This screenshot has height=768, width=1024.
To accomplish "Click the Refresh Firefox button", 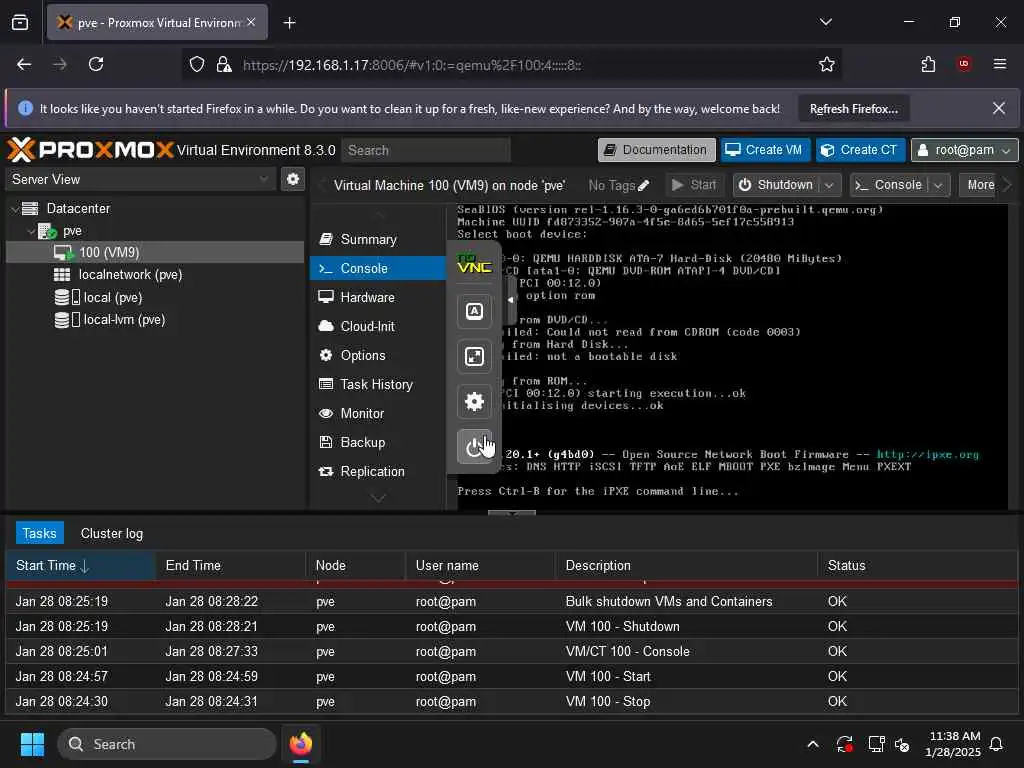I will pos(854,108).
